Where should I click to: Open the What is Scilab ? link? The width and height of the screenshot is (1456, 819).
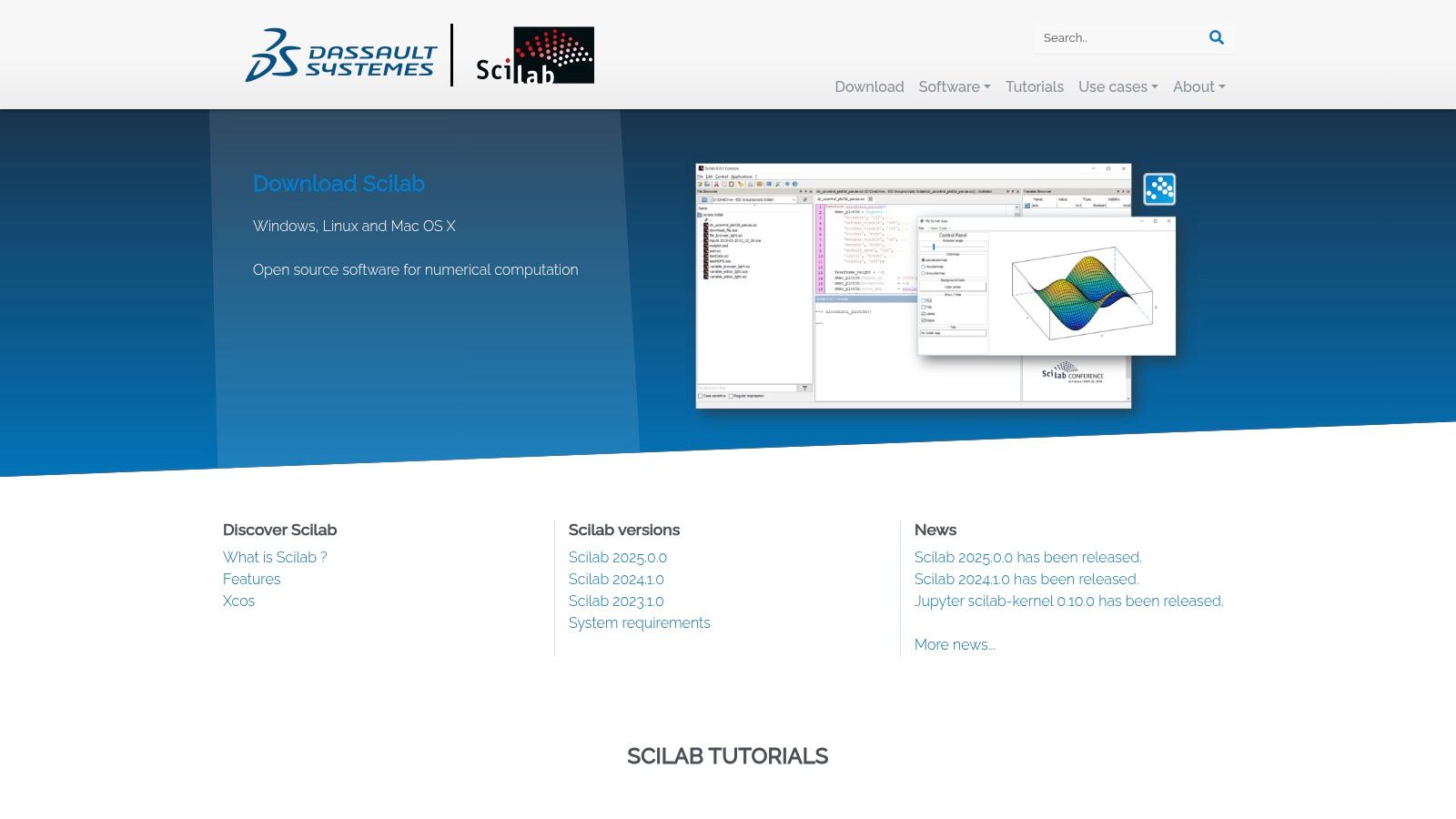click(x=275, y=557)
